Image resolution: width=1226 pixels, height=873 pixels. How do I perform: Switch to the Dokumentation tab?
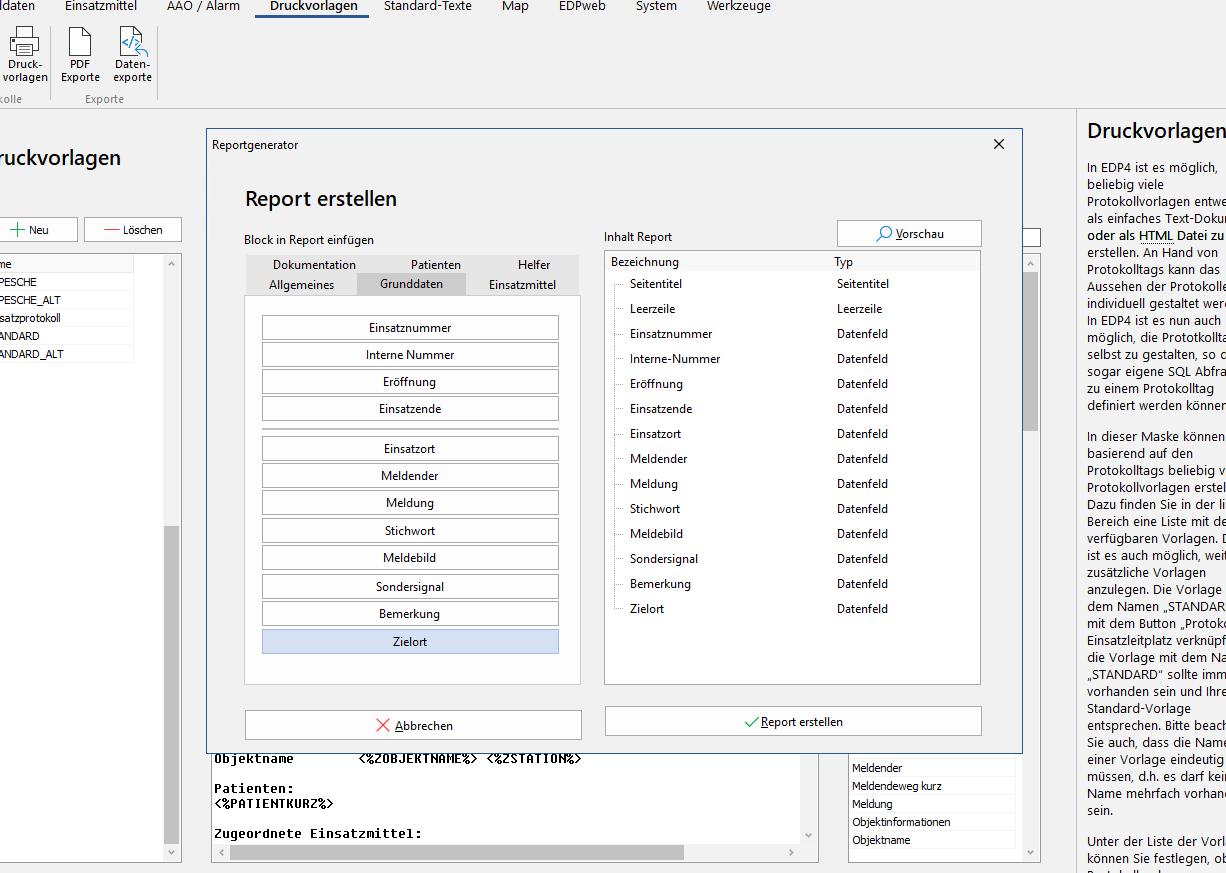314,265
